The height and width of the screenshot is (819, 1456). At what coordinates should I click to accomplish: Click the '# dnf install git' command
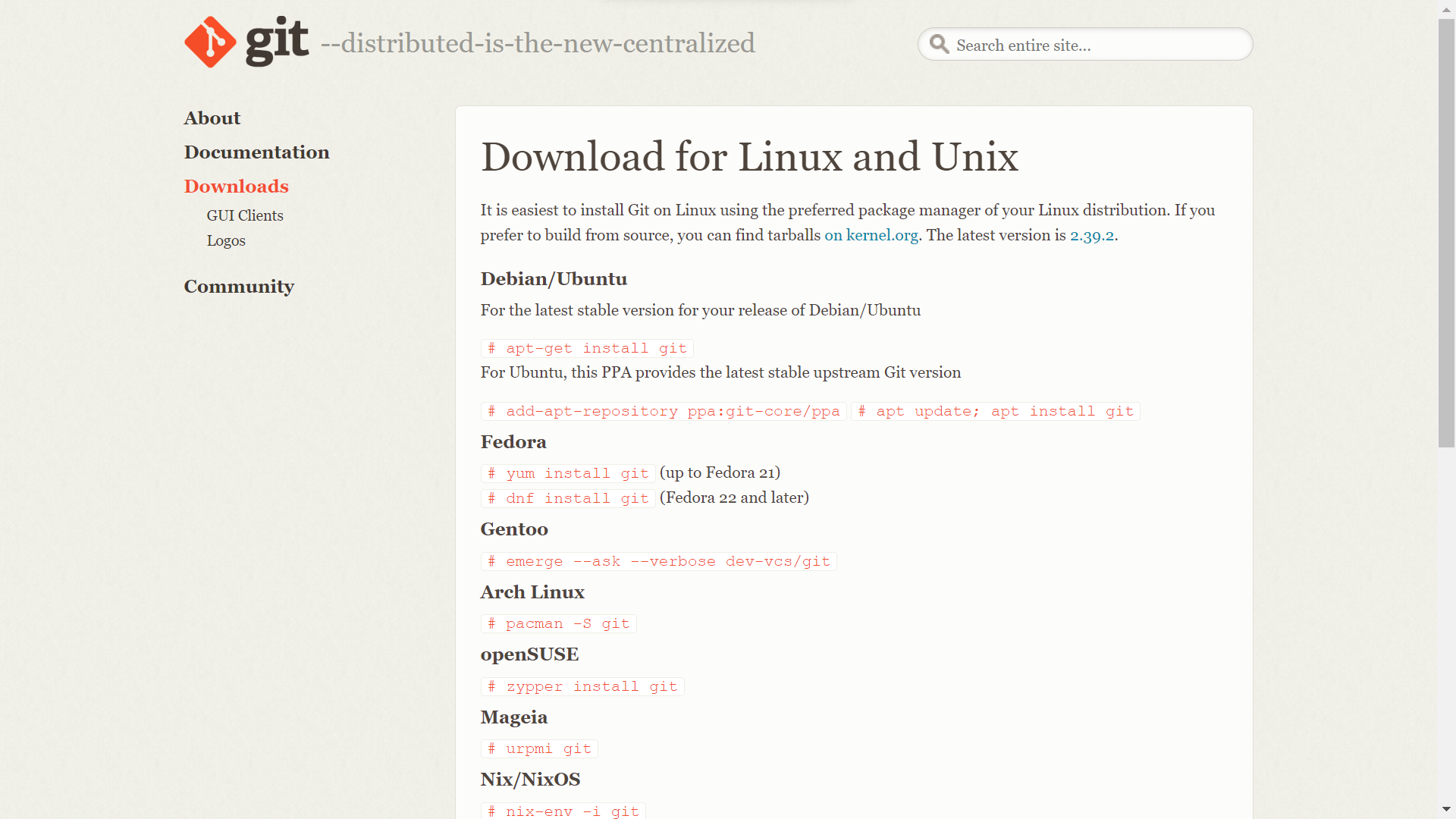[x=568, y=498]
